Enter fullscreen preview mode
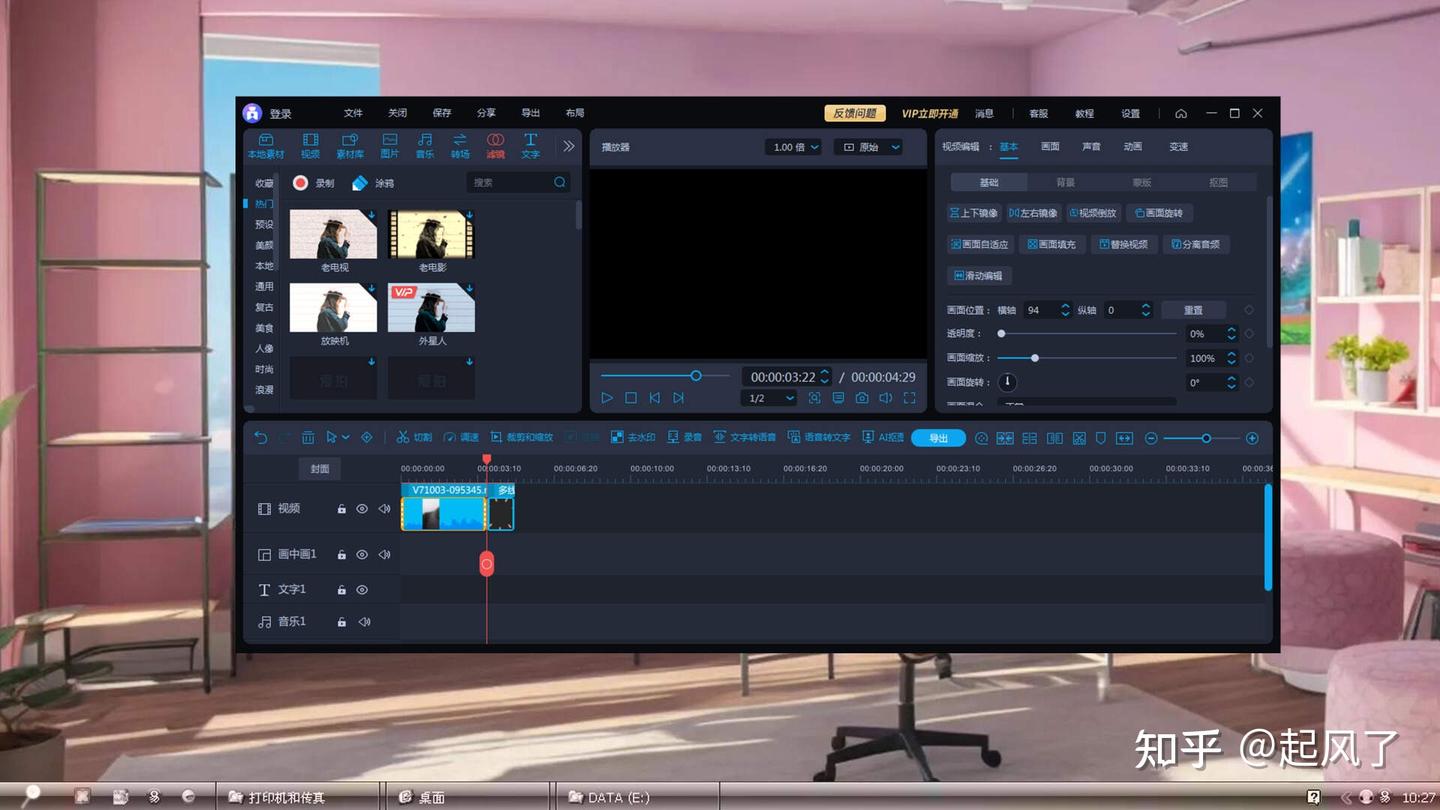Viewport: 1440px width, 810px height. click(x=910, y=398)
